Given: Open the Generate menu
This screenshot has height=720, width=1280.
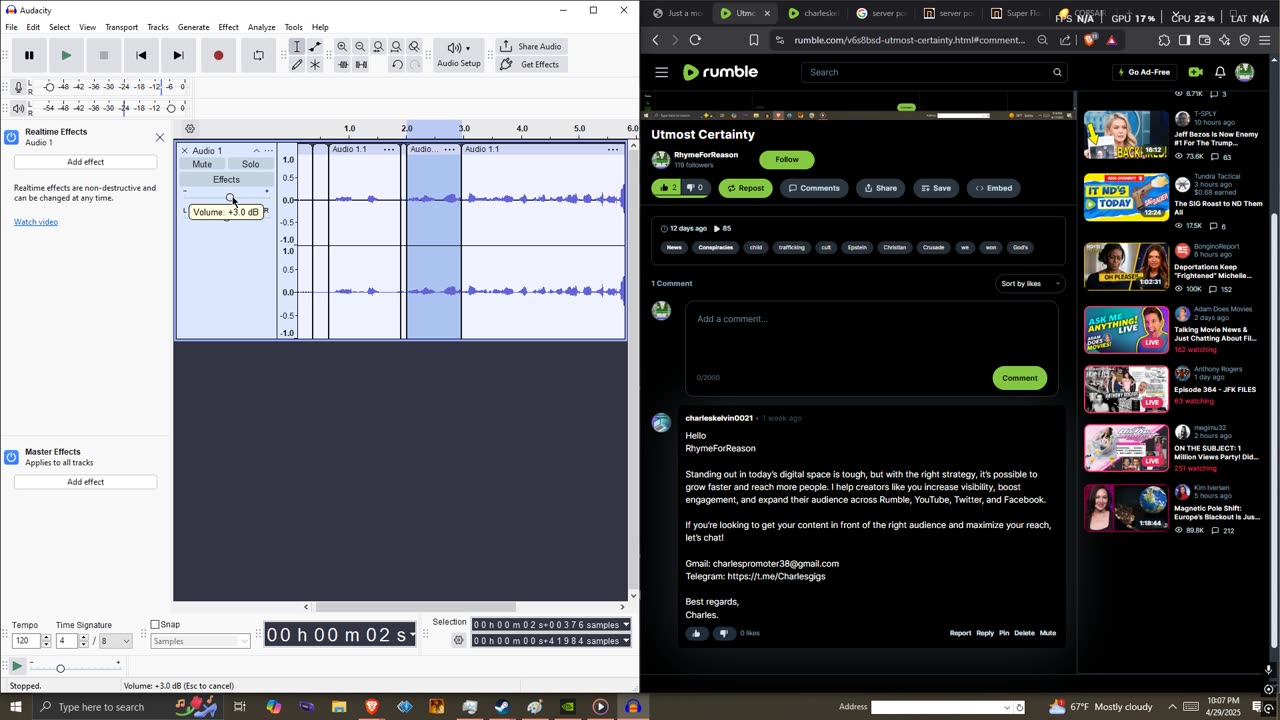Looking at the screenshot, I should point(193,27).
